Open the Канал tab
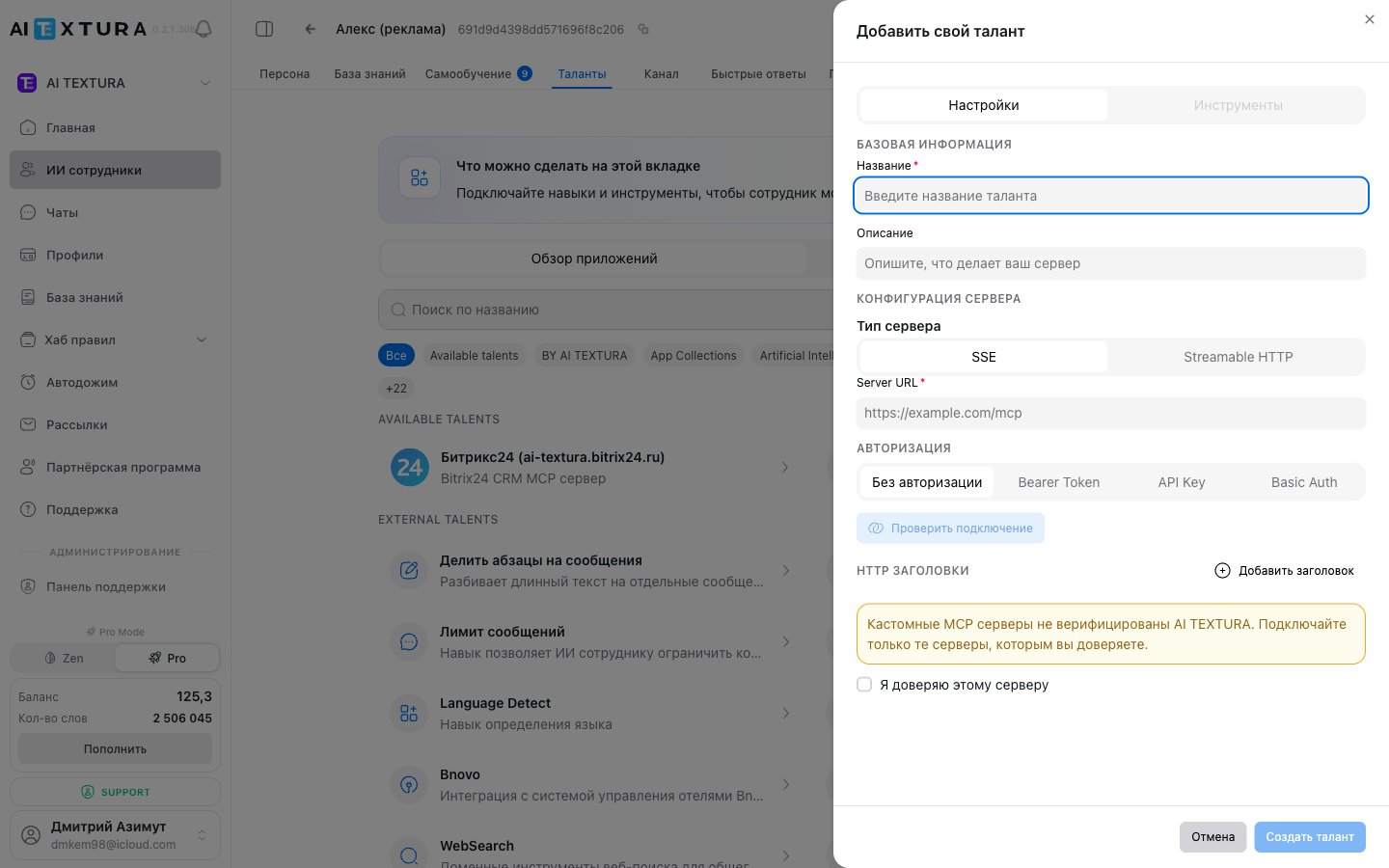 (x=662, y=74)
